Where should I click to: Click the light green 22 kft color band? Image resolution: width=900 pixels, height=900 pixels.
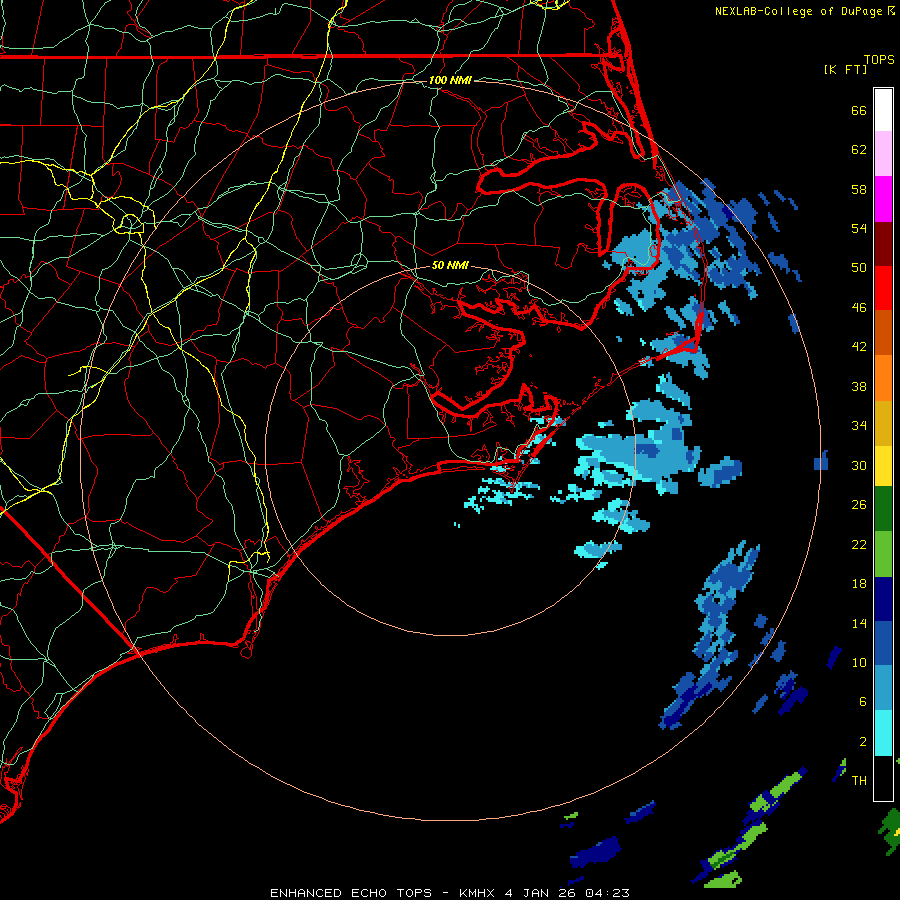coord(883,554)
